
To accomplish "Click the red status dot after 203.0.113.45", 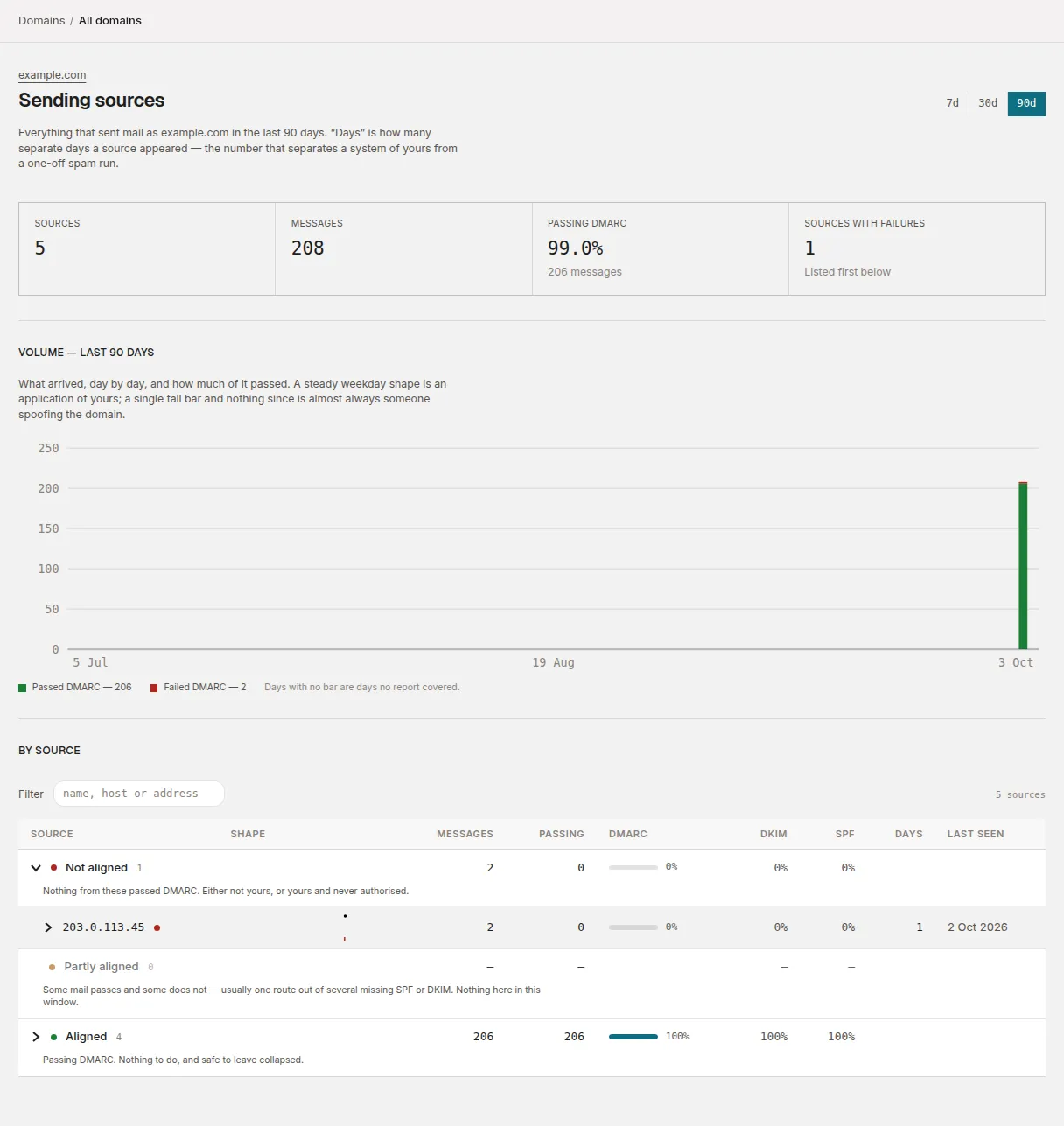I will tap(157, 927).
